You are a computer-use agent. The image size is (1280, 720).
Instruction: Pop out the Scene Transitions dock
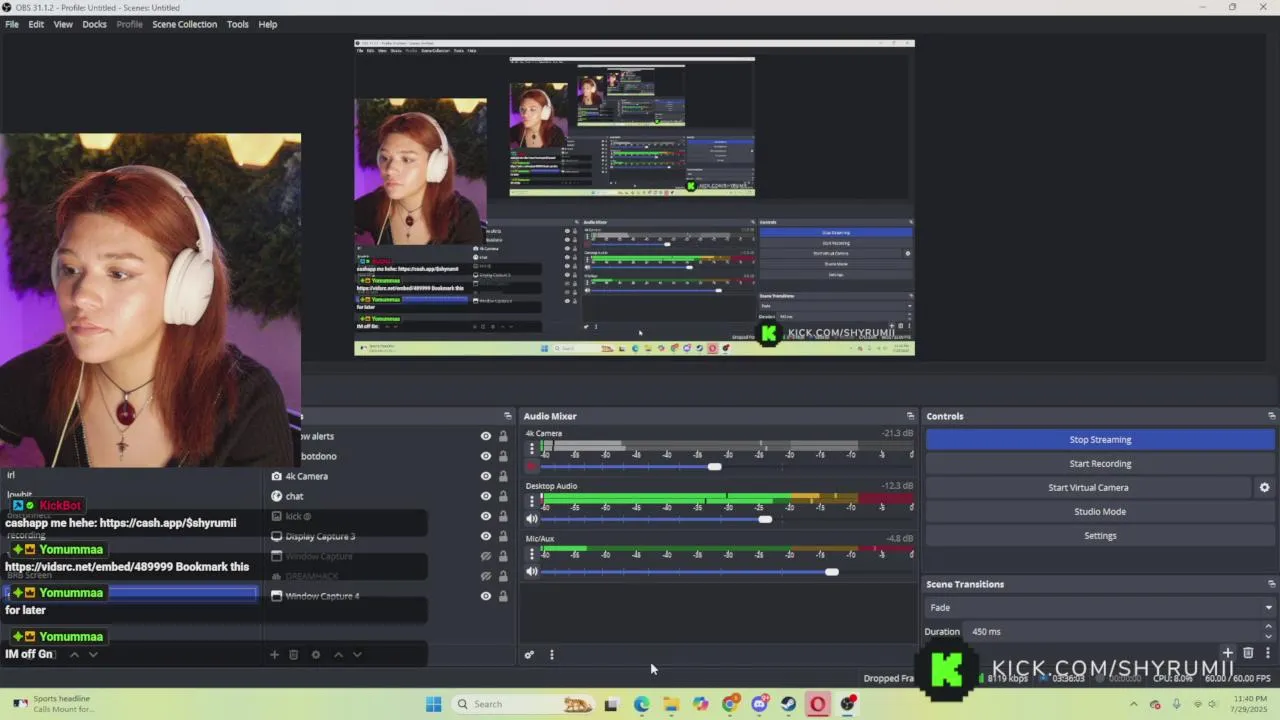(x=1271, y=584)
